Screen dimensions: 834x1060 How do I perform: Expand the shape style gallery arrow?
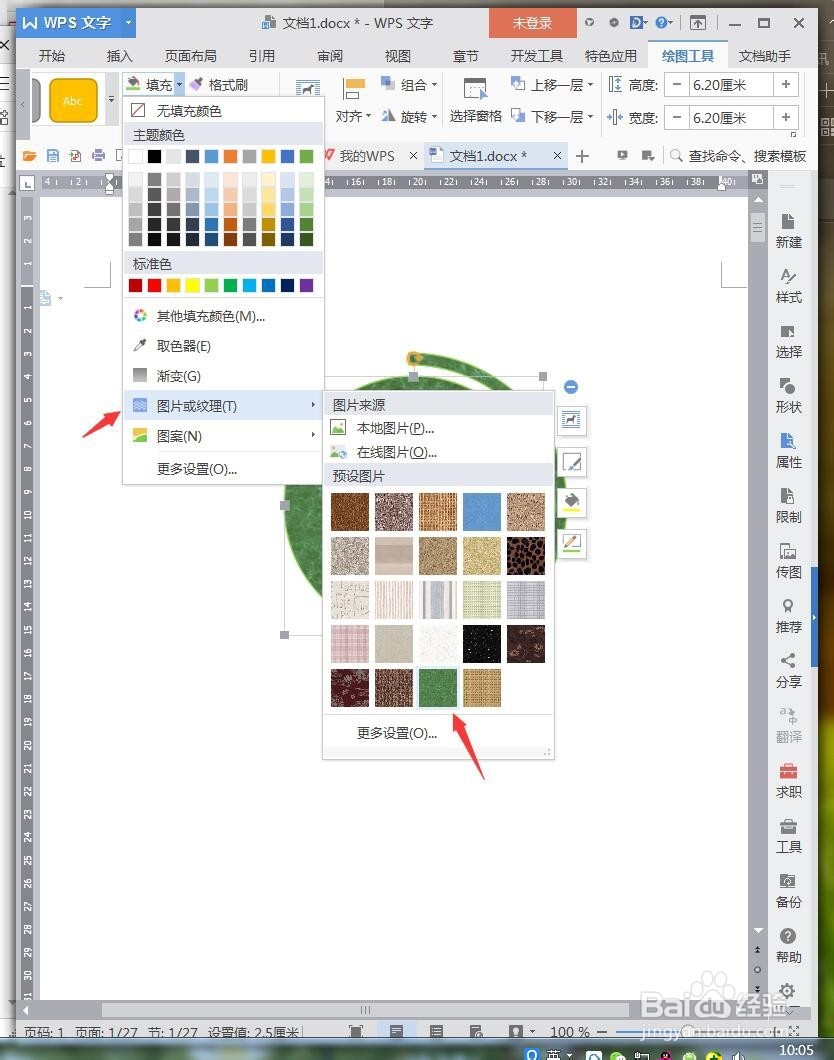click(x=112, y=99)
